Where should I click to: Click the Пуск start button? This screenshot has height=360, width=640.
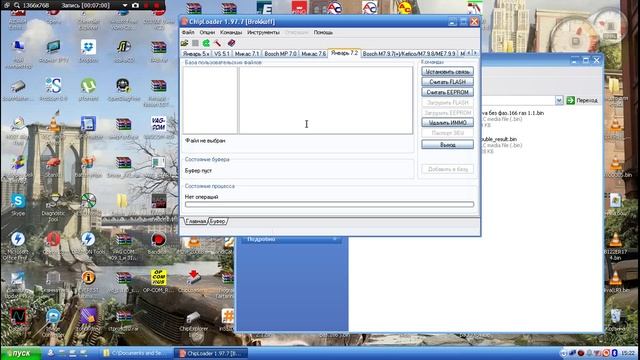coord(20,353)
